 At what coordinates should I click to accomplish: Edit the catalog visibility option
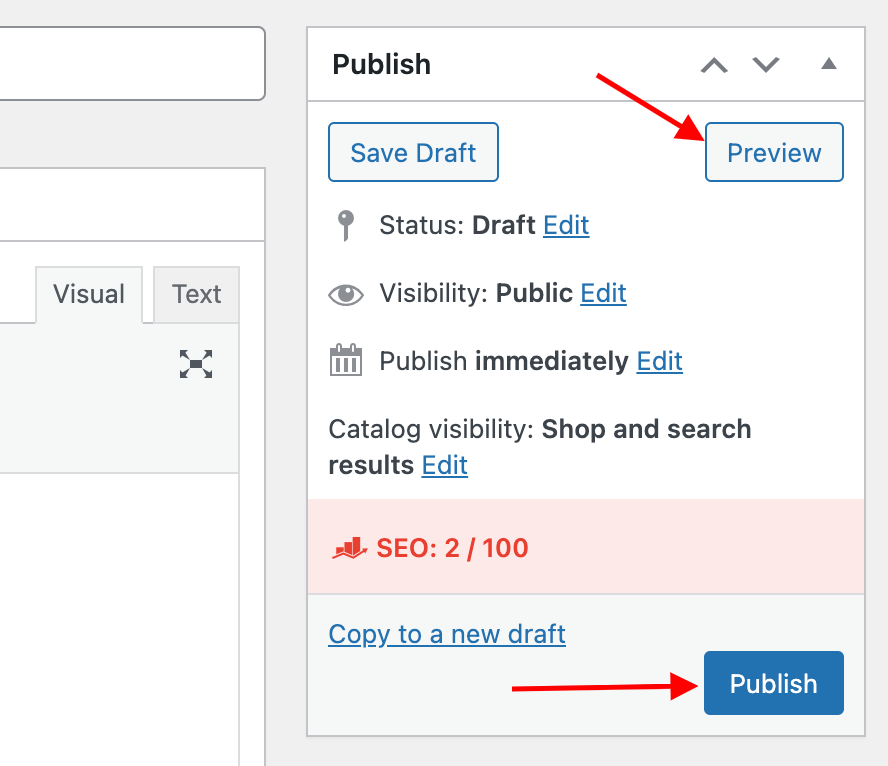coord(444,465)
